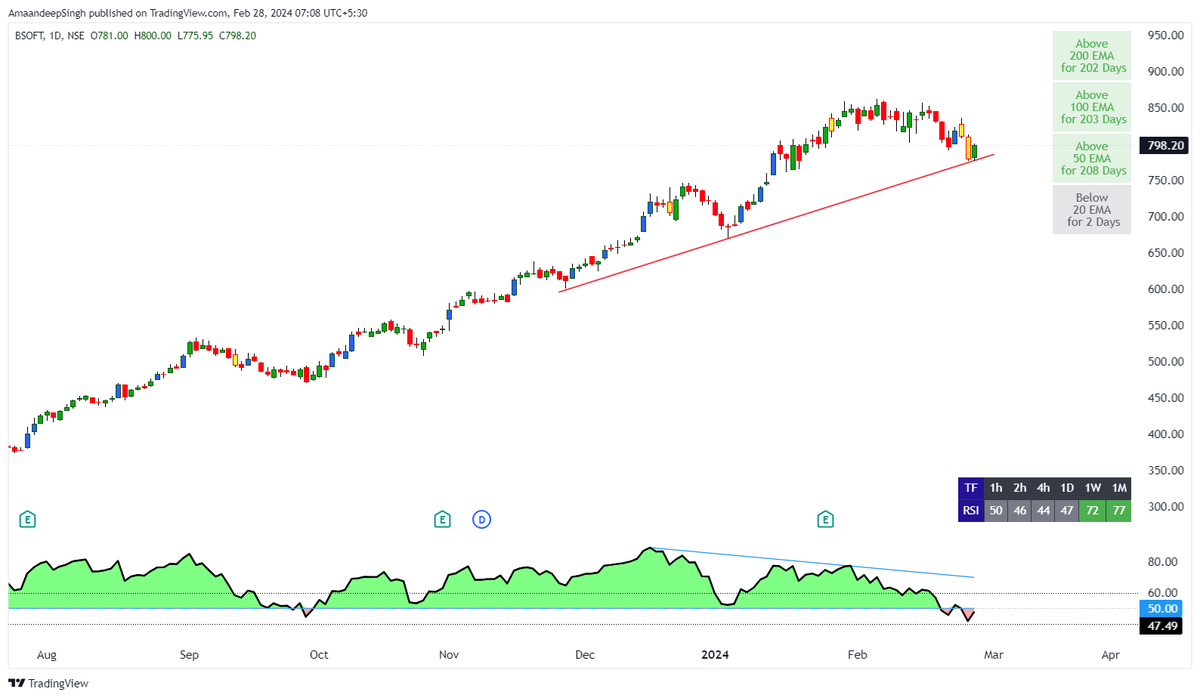Select the blue RSI divergence line

(813, 563)
